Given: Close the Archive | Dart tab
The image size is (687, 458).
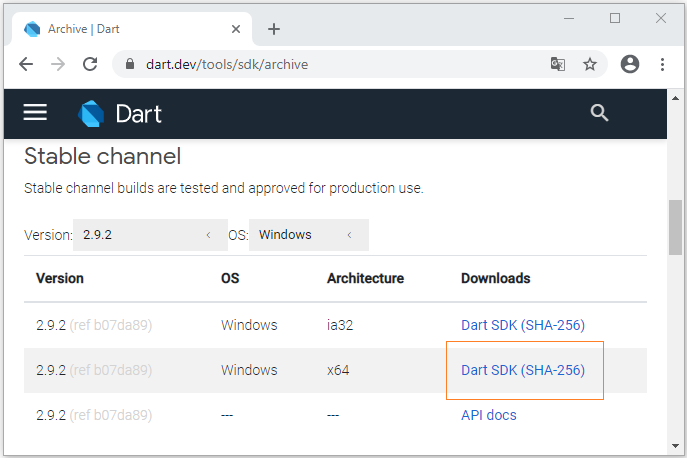Looking at the screenshot, I should click(x=236, y=29).
